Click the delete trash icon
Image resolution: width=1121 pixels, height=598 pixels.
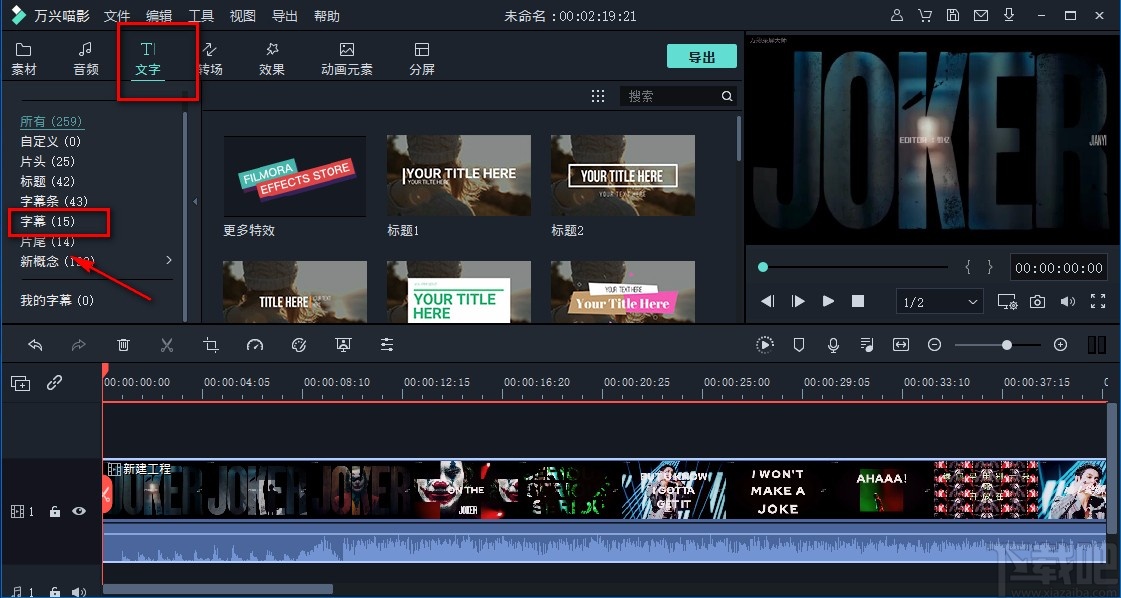tap(123, 344)
